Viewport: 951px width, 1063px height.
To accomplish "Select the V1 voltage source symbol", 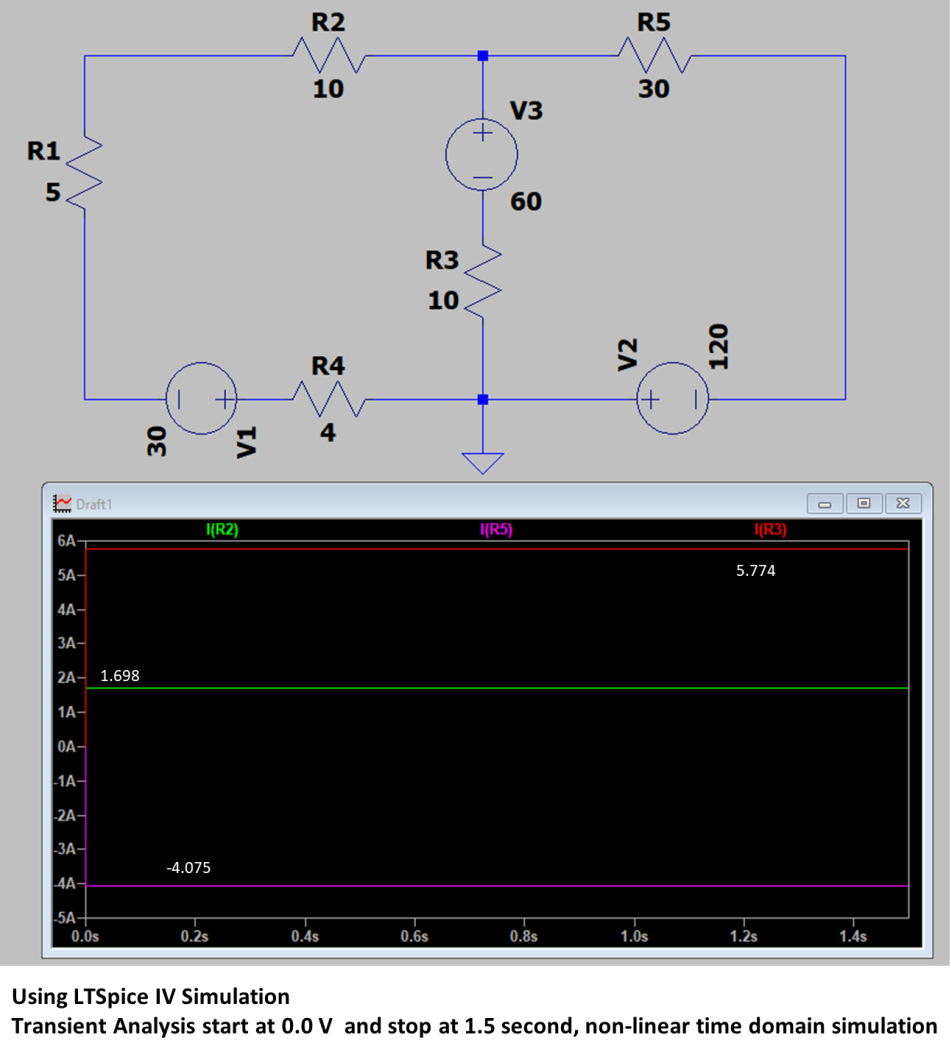I will pyautogui.click(x=201, y=399).
